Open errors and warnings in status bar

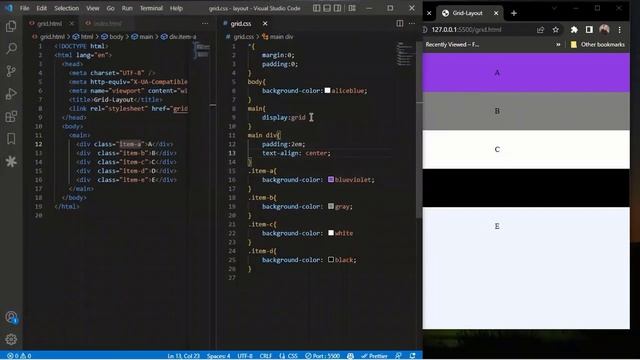pyautogui.click(x=19, y=356)
